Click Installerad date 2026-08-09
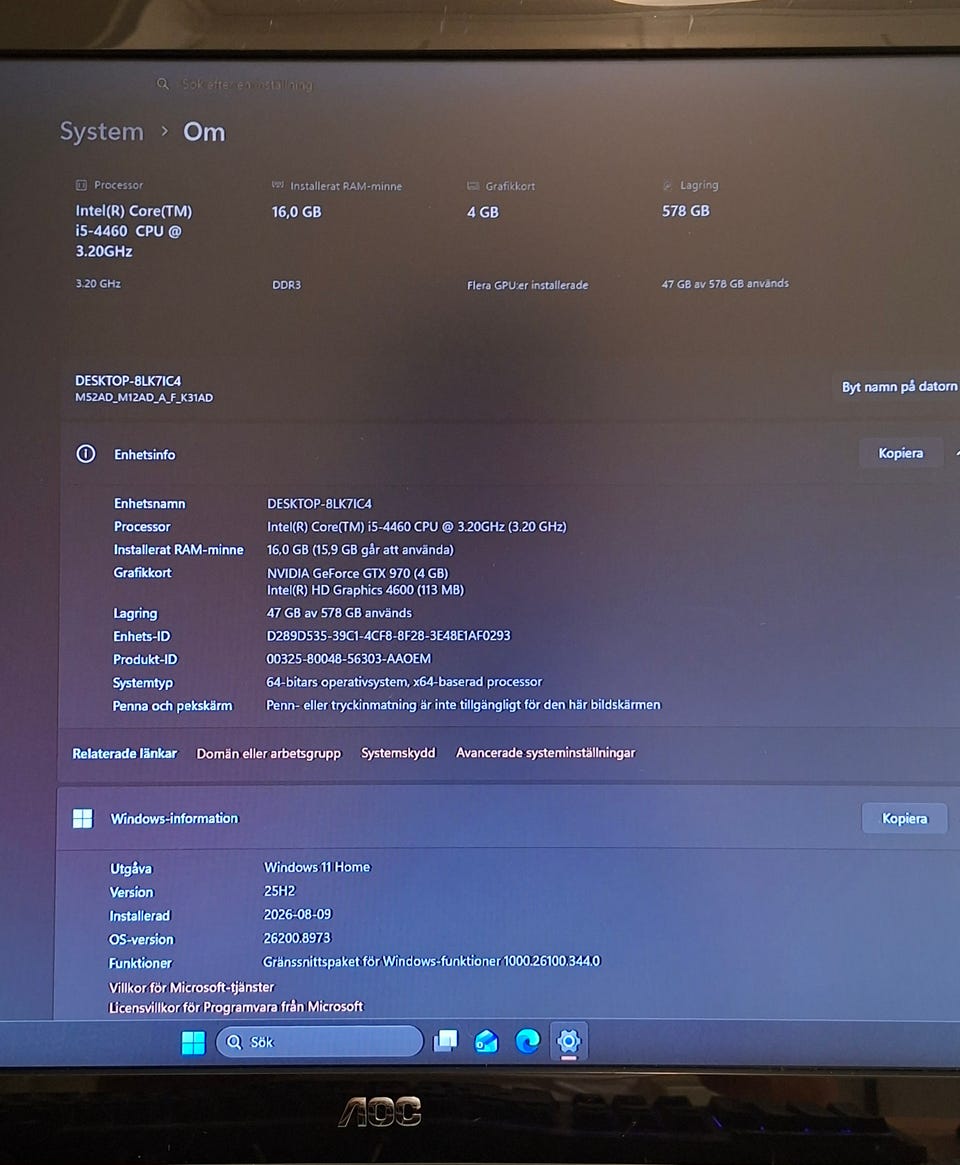The height and width of the screenshot is (1165, 960). [298, 915]
